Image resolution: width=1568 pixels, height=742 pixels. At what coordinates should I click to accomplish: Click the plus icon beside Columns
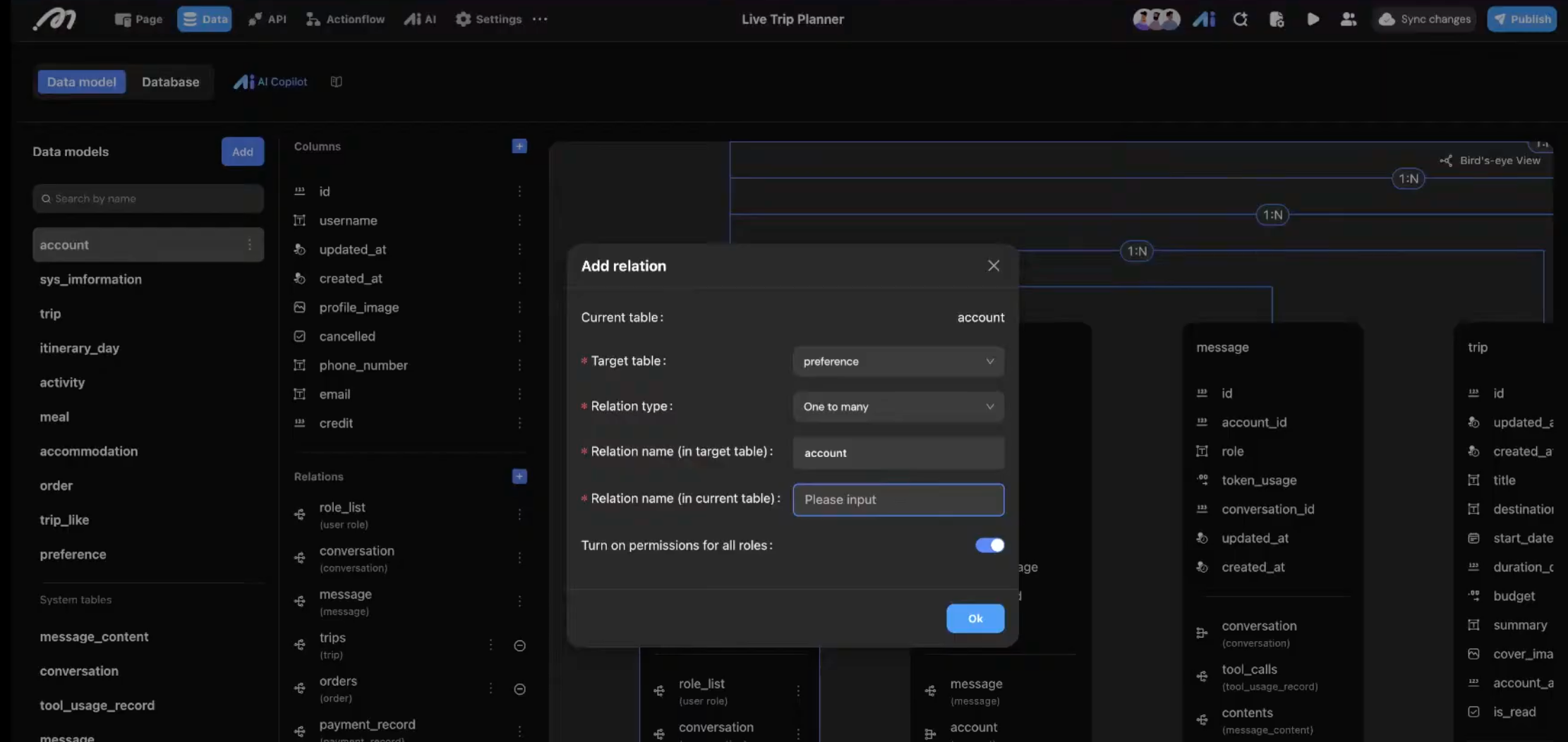point(519,146)
